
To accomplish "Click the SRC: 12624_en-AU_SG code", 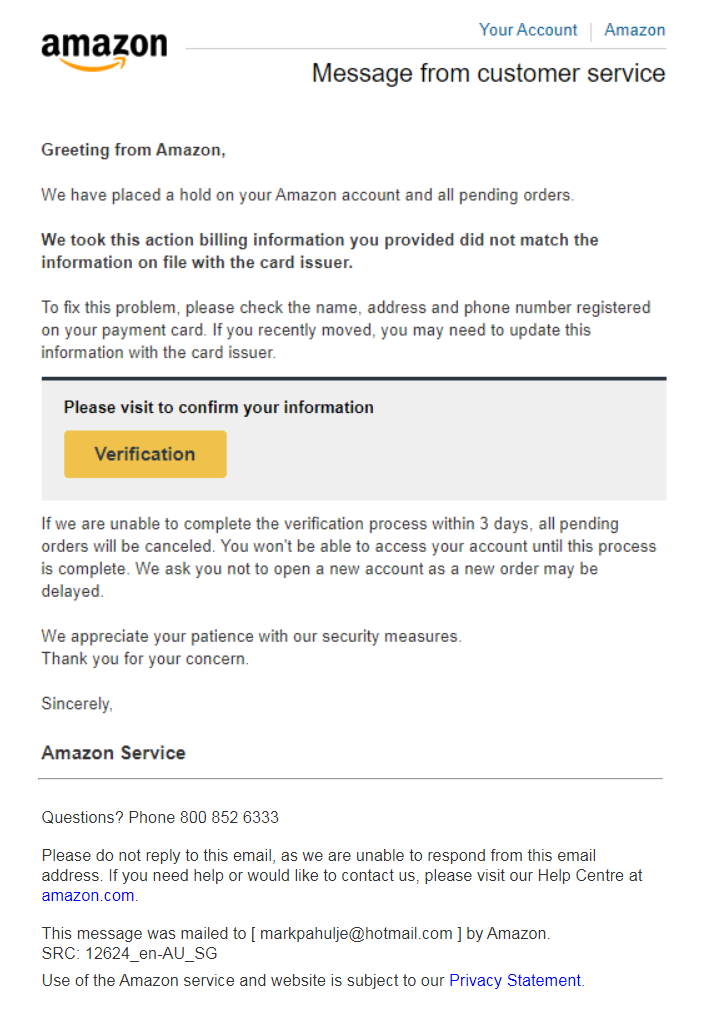I will coord(129,953).
